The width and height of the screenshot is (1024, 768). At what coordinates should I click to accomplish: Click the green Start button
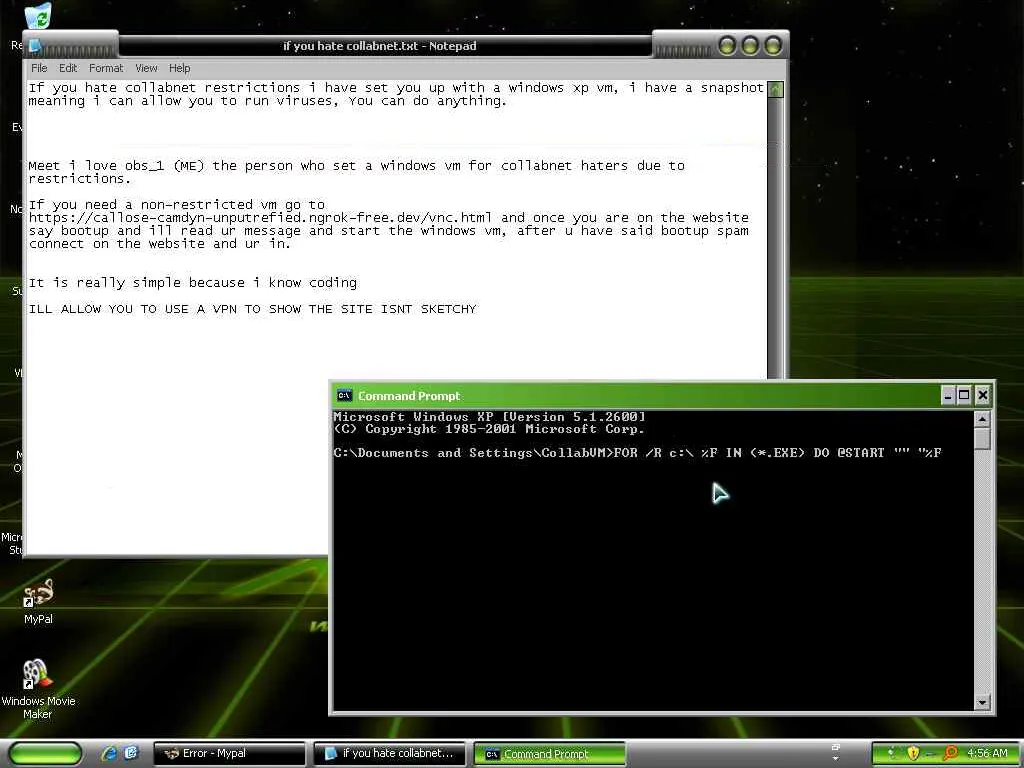click(x=45, y=753)
